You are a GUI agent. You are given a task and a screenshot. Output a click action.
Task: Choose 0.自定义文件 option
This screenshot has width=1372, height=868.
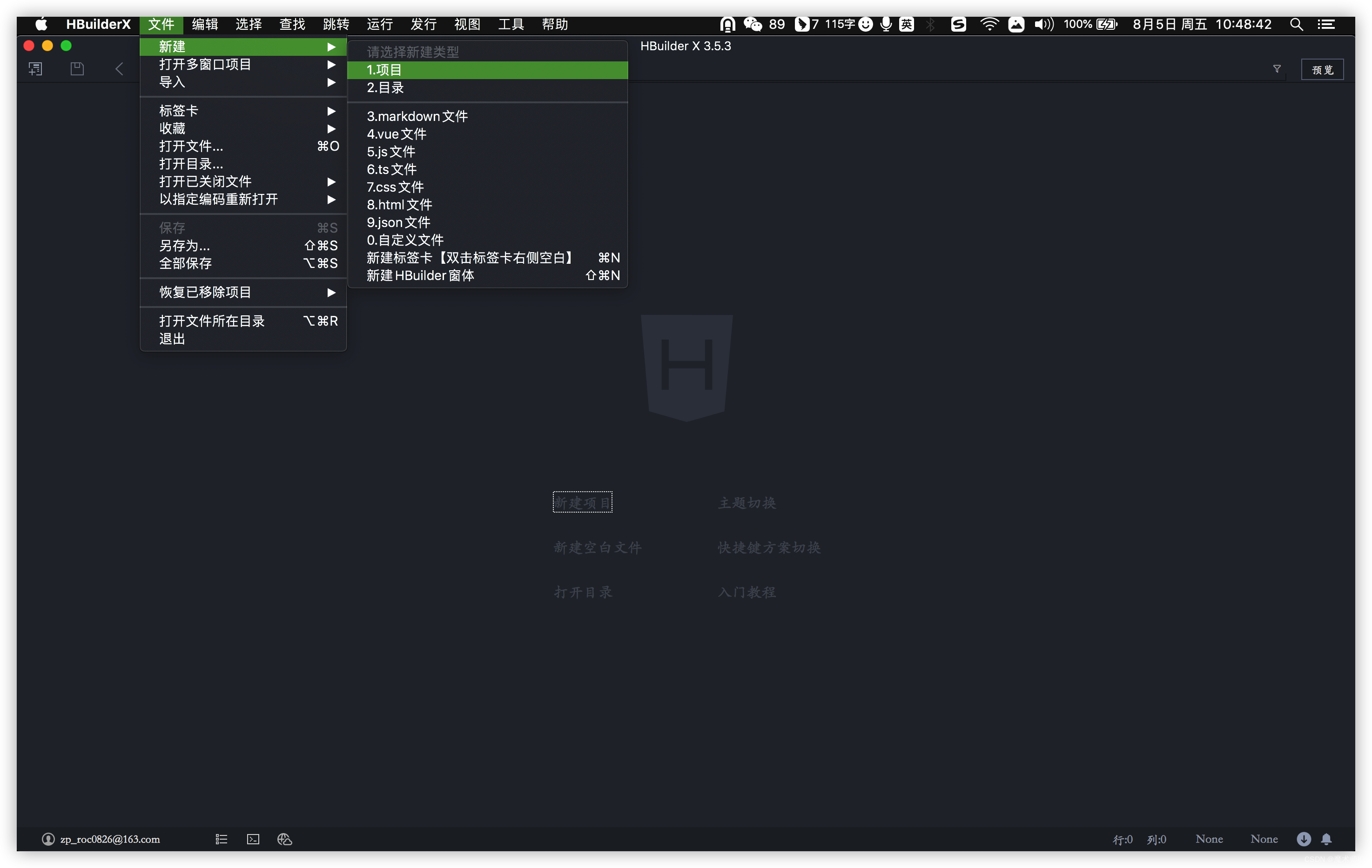(488, 240)
